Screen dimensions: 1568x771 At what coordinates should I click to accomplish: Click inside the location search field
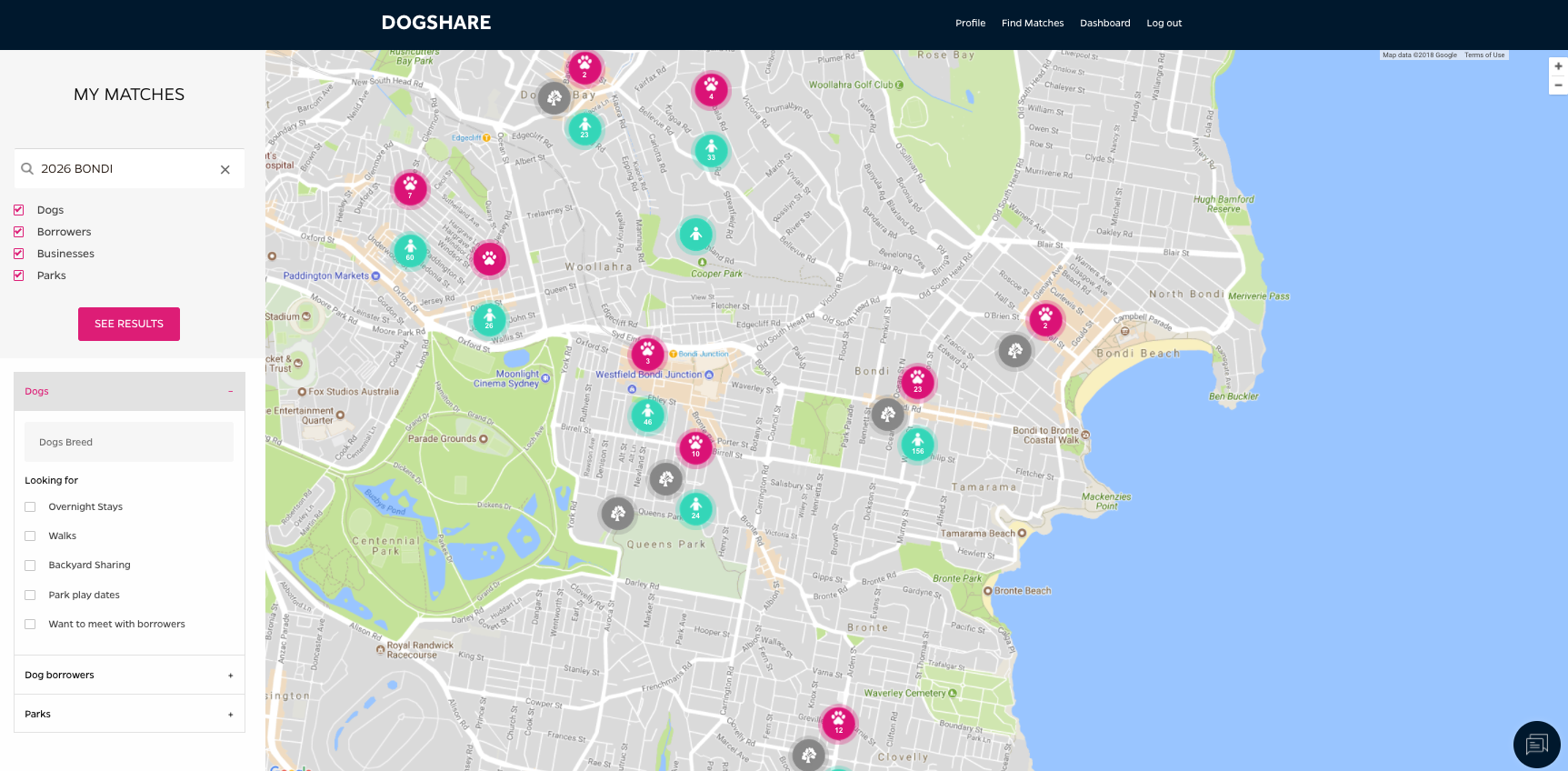127,169
